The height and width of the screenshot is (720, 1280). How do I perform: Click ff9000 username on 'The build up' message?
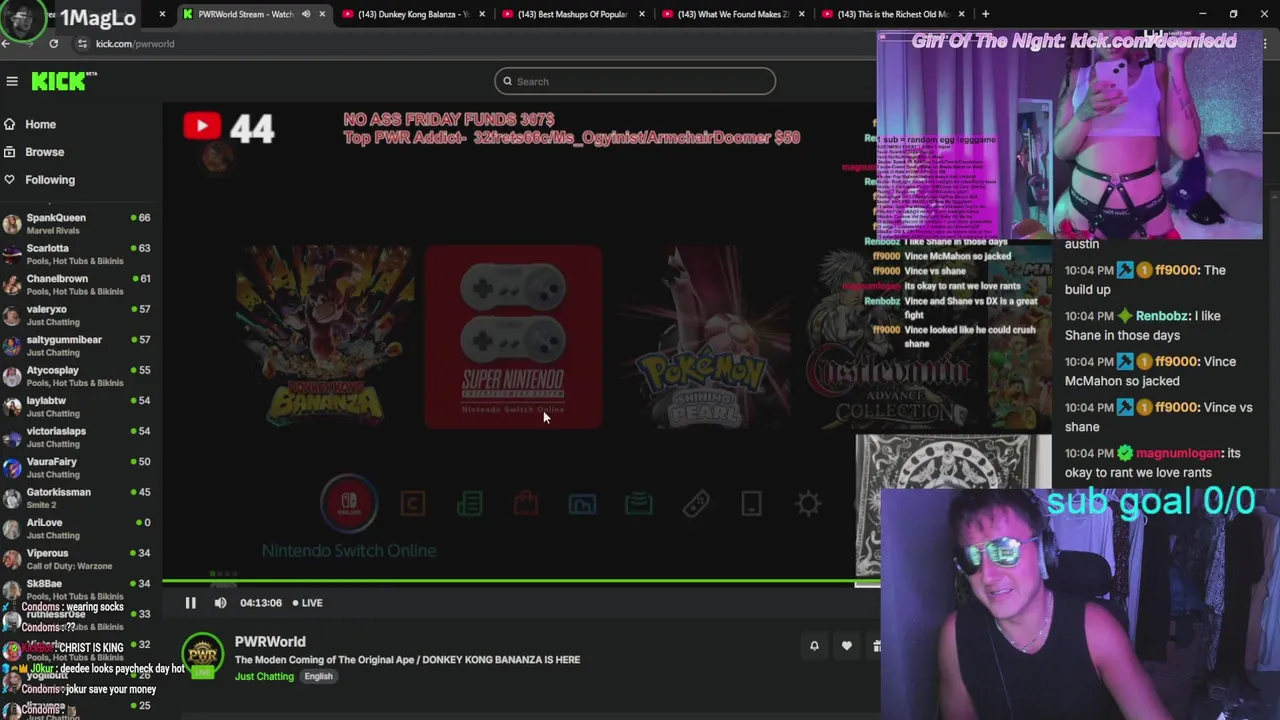coord(1176,270)
